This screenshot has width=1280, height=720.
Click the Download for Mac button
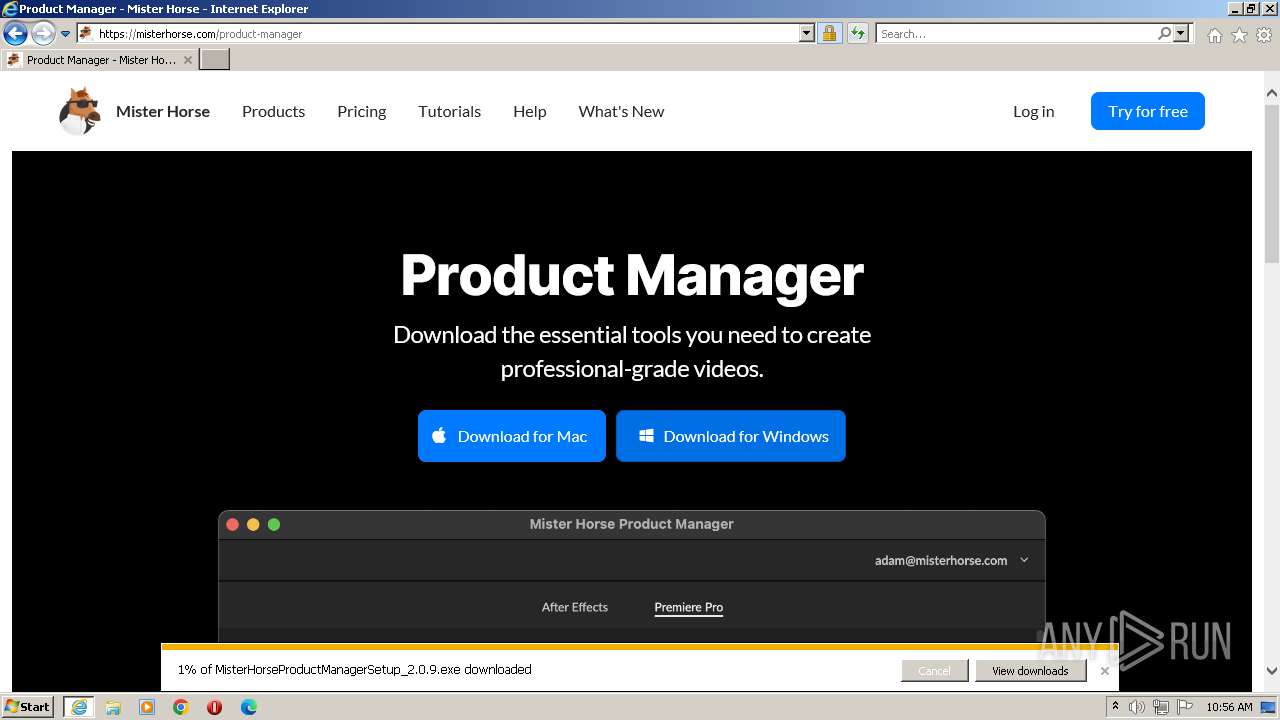coord(512,436)
